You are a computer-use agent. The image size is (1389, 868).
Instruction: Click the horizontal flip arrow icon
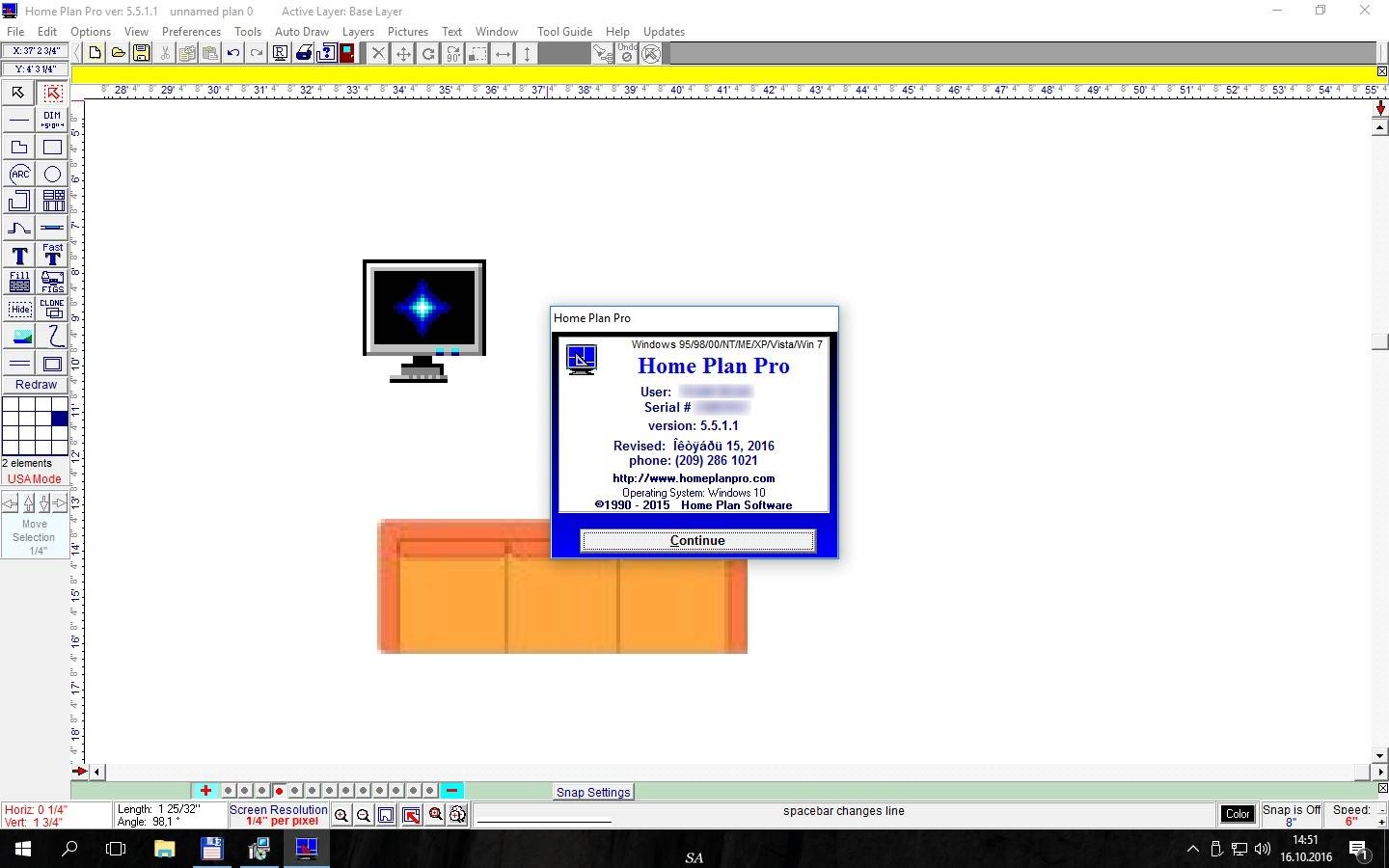tap(504, 54)
